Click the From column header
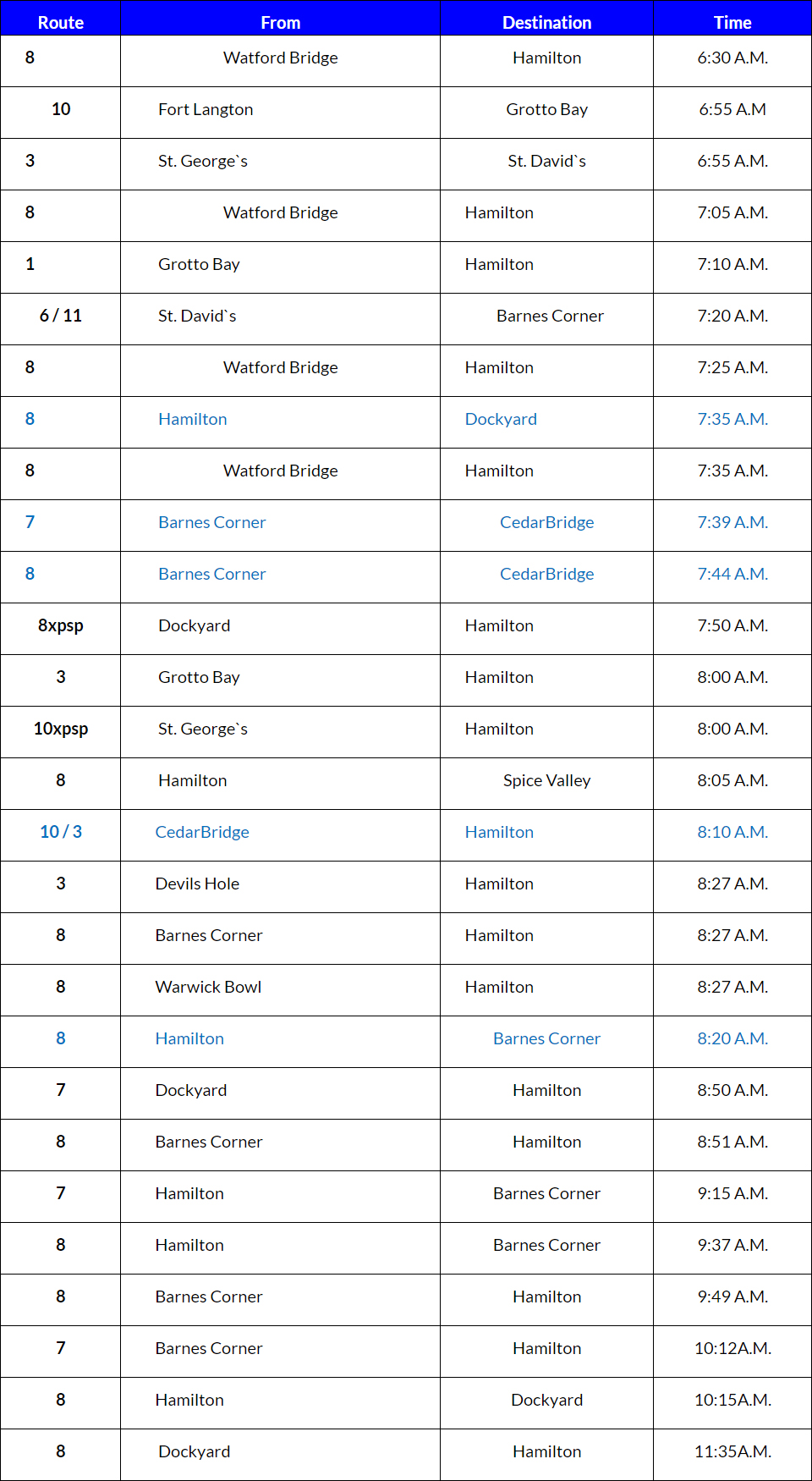Image resolution: width=812 pixels, height=1481 pixels. point(280,23)
